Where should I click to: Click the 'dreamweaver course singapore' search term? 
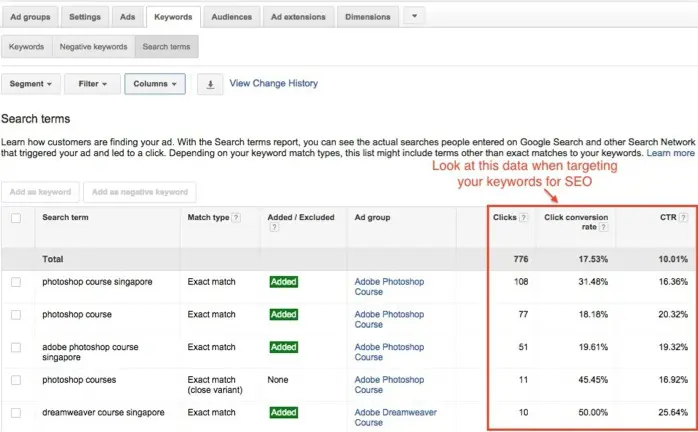pyautogui.click(x=103, y=413)
